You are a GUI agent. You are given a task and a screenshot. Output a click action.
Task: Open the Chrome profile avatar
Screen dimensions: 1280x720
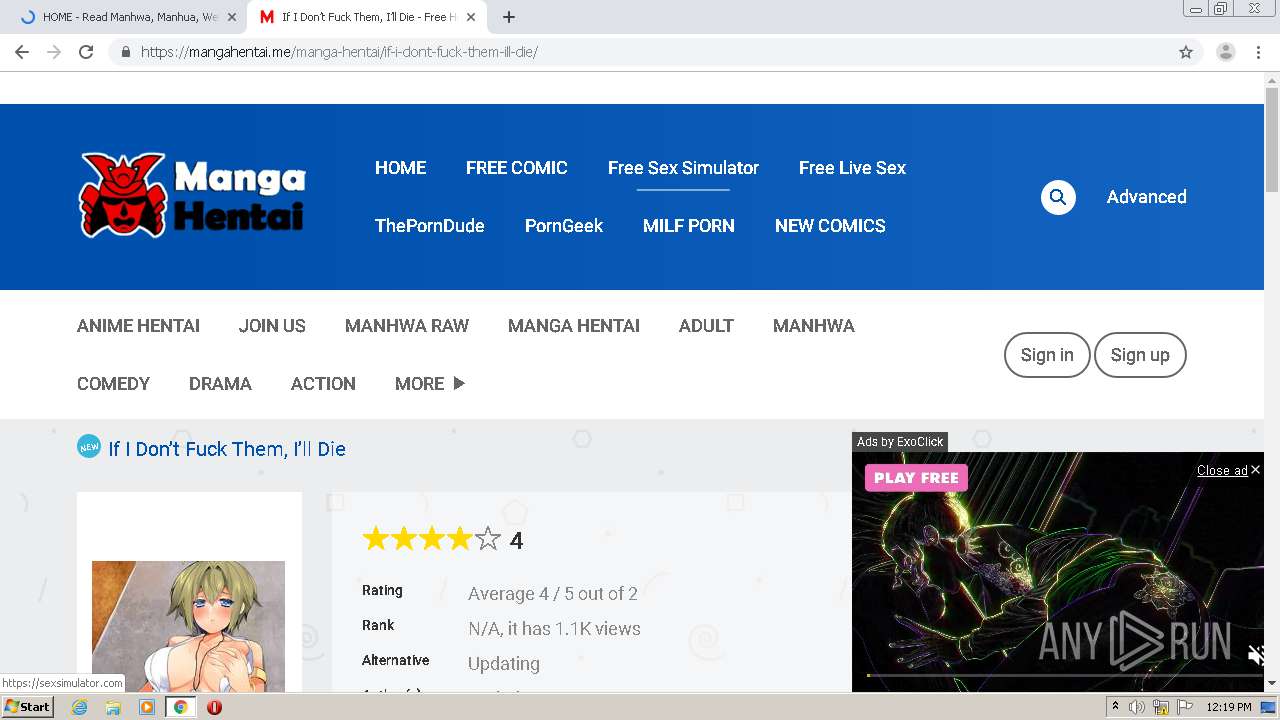(x=1225, y=52)
